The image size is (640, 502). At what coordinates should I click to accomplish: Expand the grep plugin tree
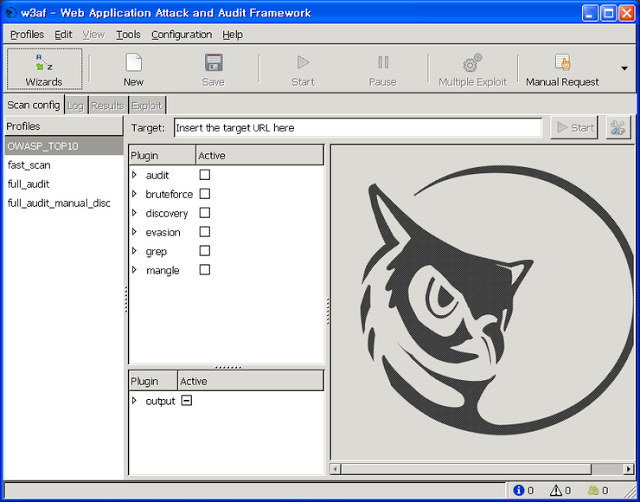pos(134,251)
